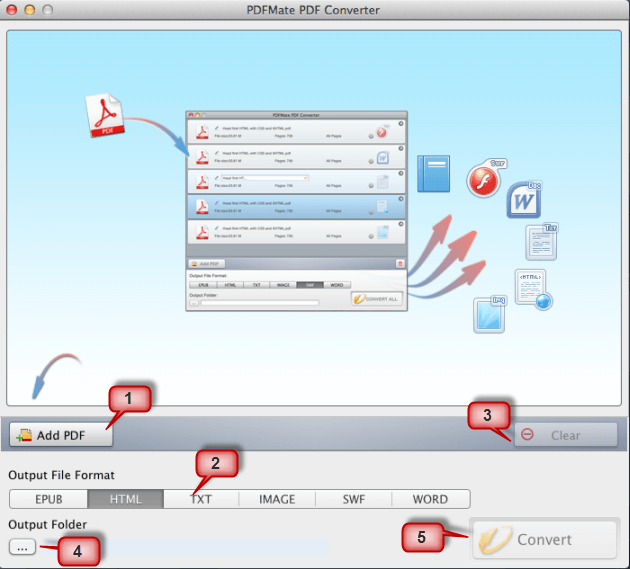Screen dimensions: 630x569
Task: Click the Add PDF button
Action: (x=61, y=435)
